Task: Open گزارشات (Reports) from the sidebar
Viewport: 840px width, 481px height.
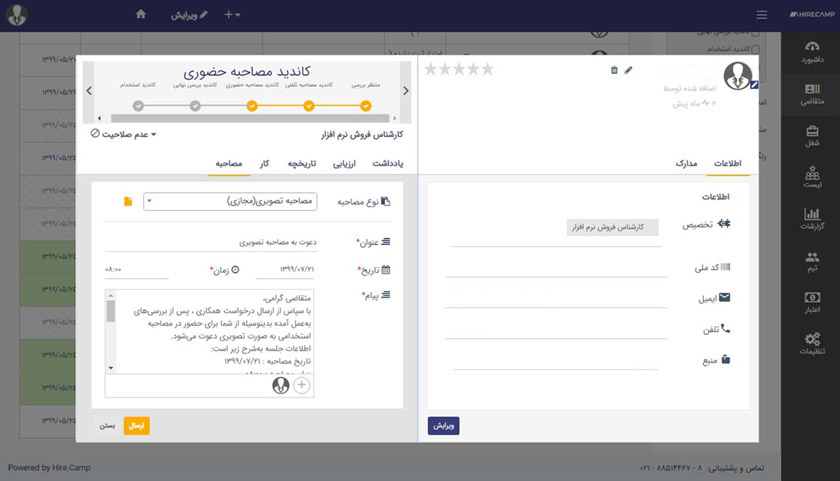Action: [811, 219]
